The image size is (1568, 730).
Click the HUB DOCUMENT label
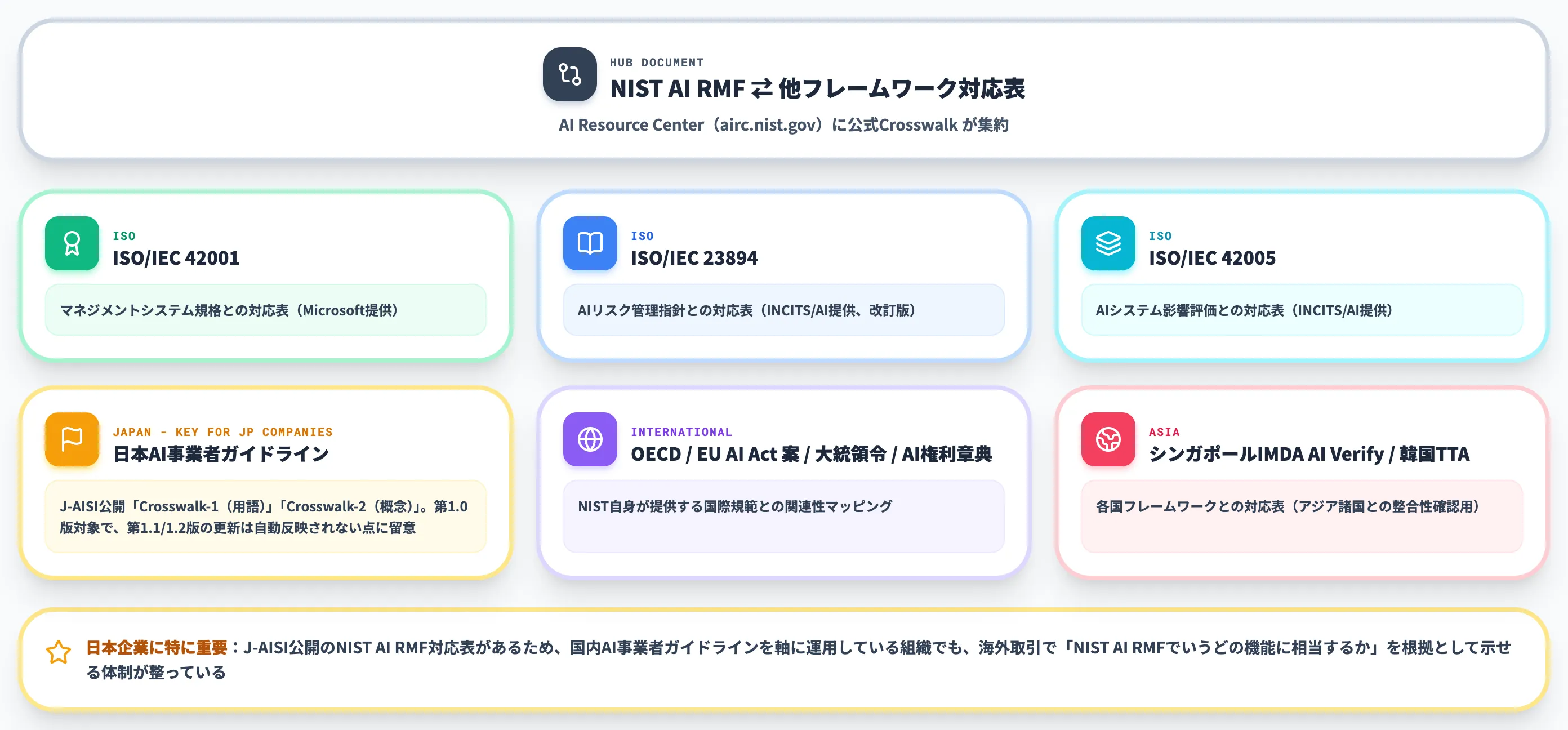point(657,62)
